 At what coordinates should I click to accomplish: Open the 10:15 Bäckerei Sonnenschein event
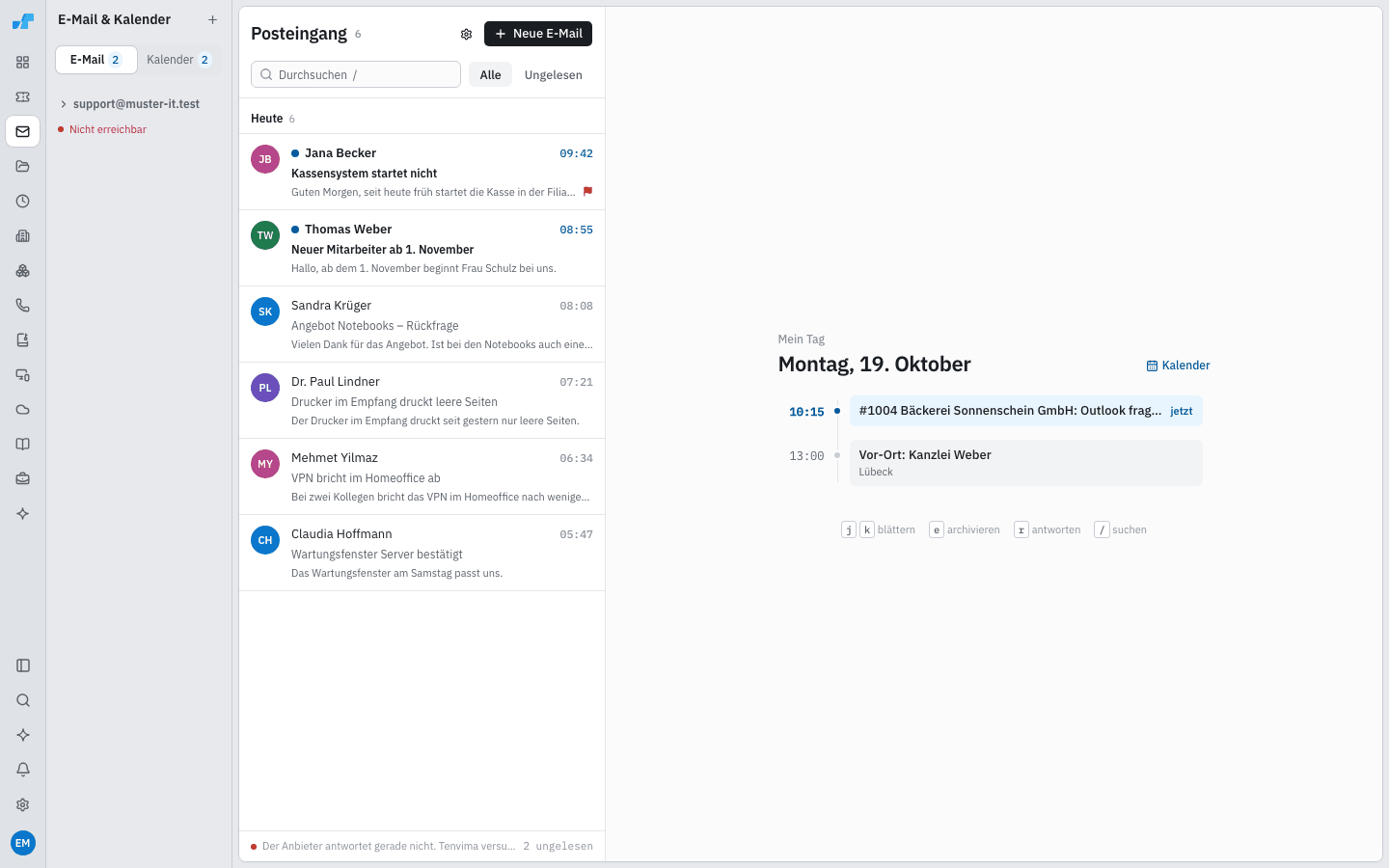coord(1026,411)
